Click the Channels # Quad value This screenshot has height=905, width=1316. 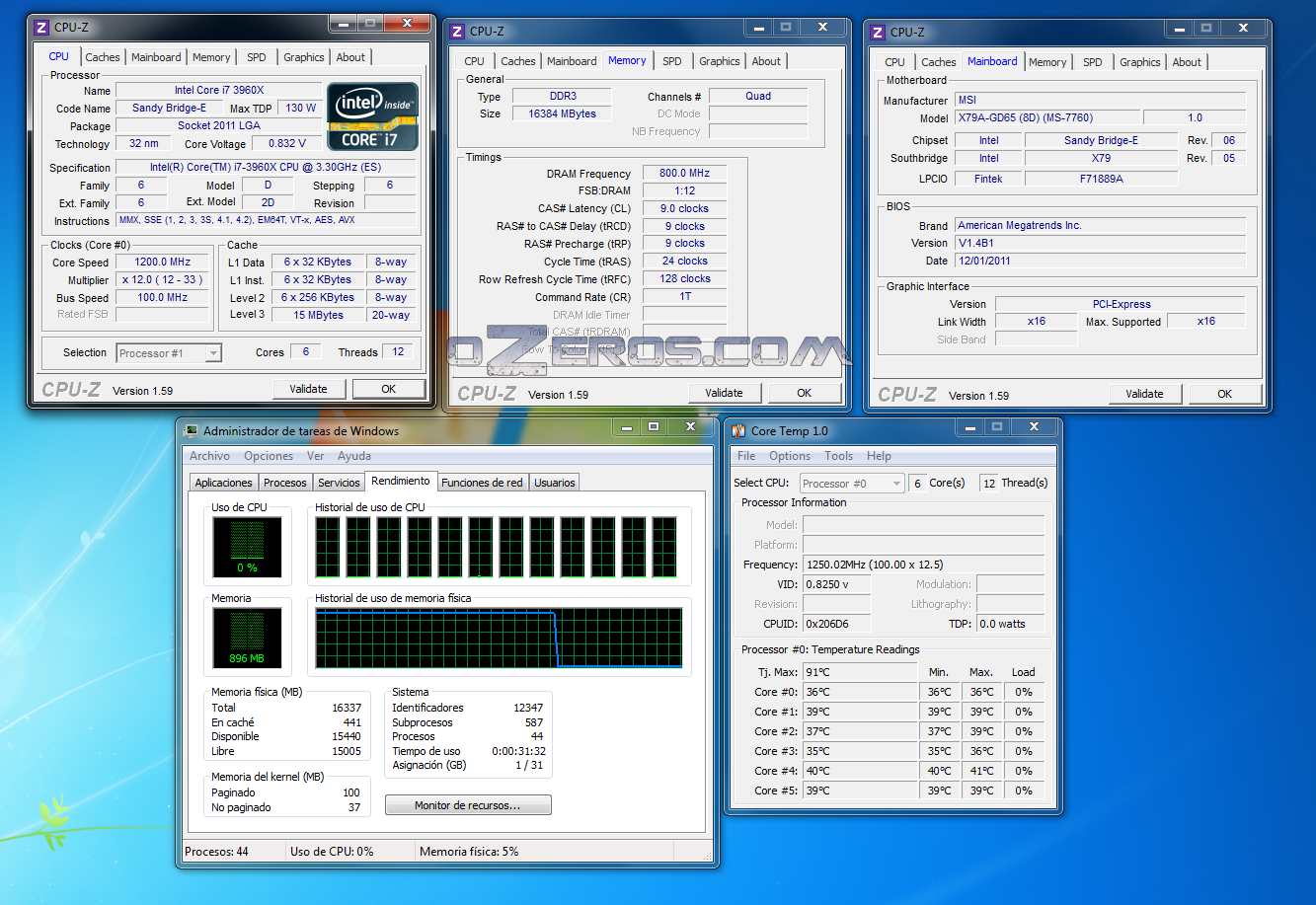(x=758, y=97)
